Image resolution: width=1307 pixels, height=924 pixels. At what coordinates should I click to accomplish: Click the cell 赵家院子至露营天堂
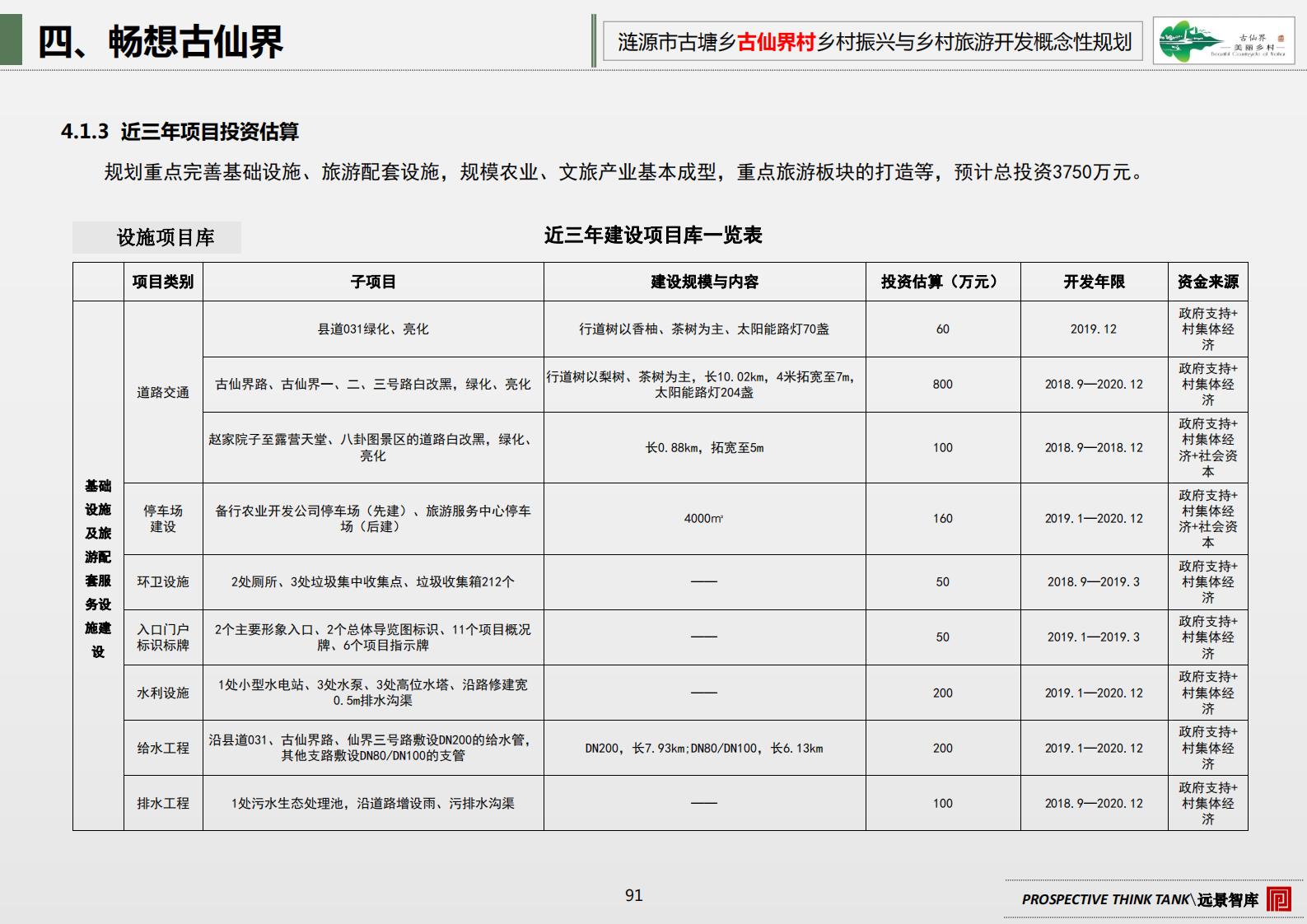pyautogui.click(x=373, y=447)
